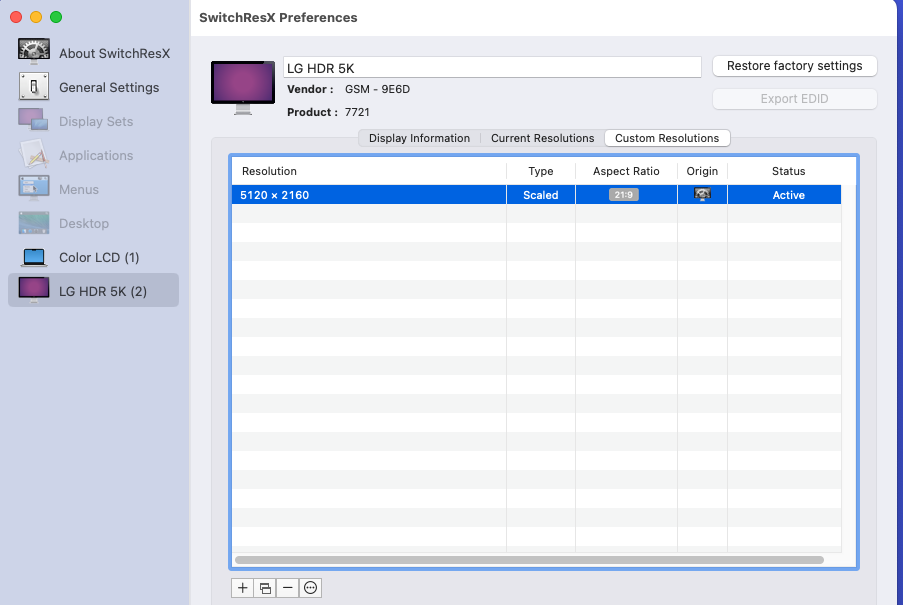Select the Color LCD laptop icon
The width and height of the screenshot is (903, 605).
(x=33, y=257)
